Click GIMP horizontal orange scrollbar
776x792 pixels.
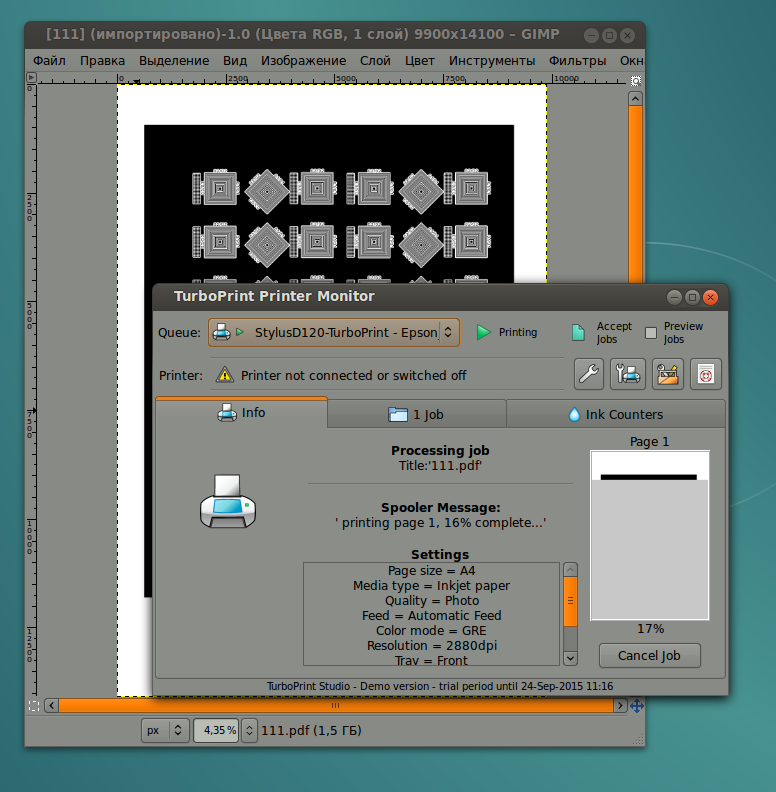point(336,706)
